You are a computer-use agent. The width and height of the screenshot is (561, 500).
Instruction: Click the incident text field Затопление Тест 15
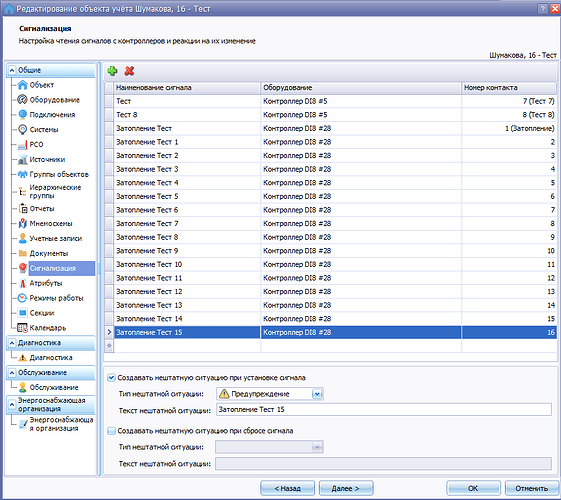click(x=384, y=410)
